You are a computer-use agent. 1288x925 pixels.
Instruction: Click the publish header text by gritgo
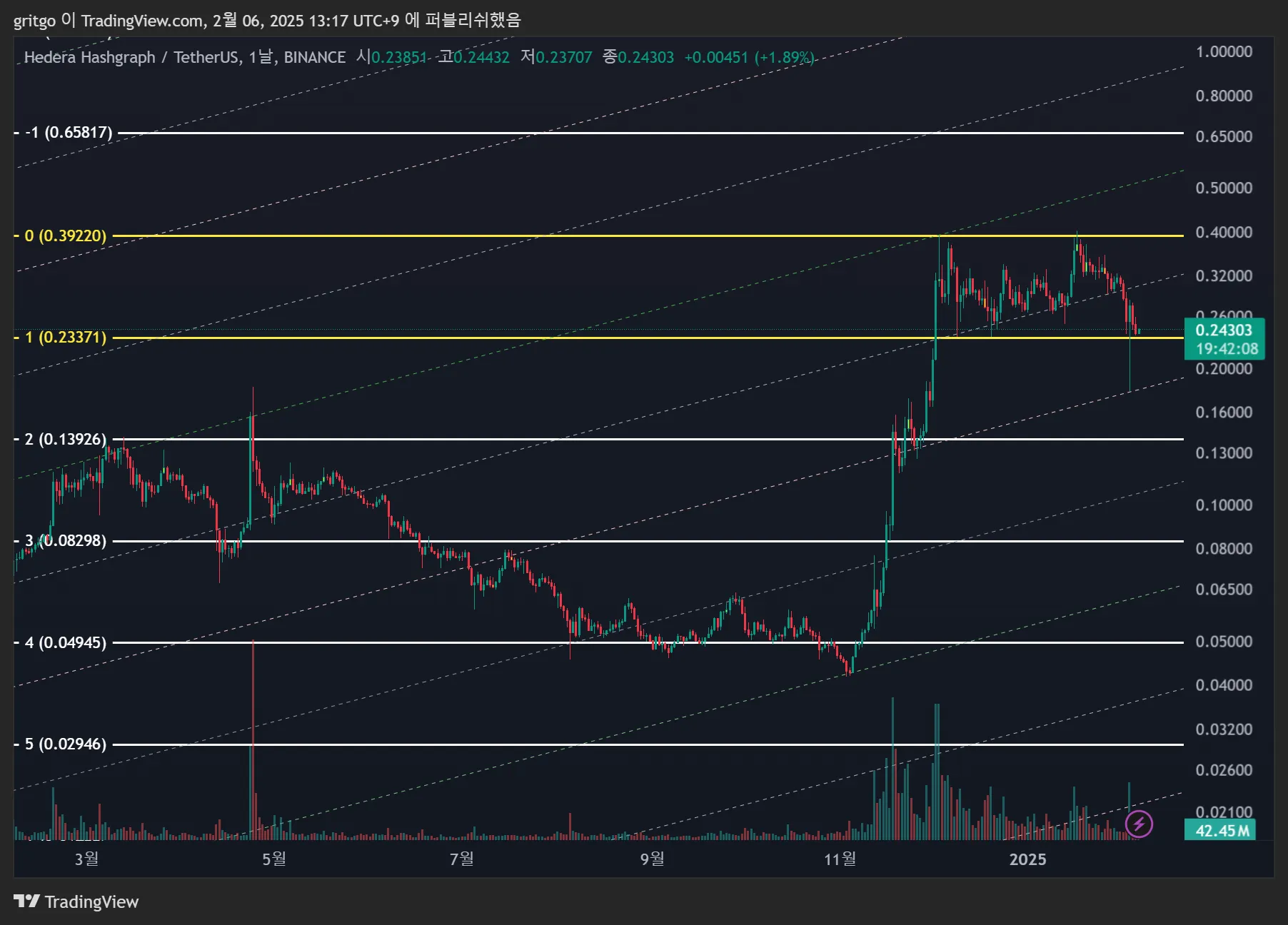[x=267, y=20]
